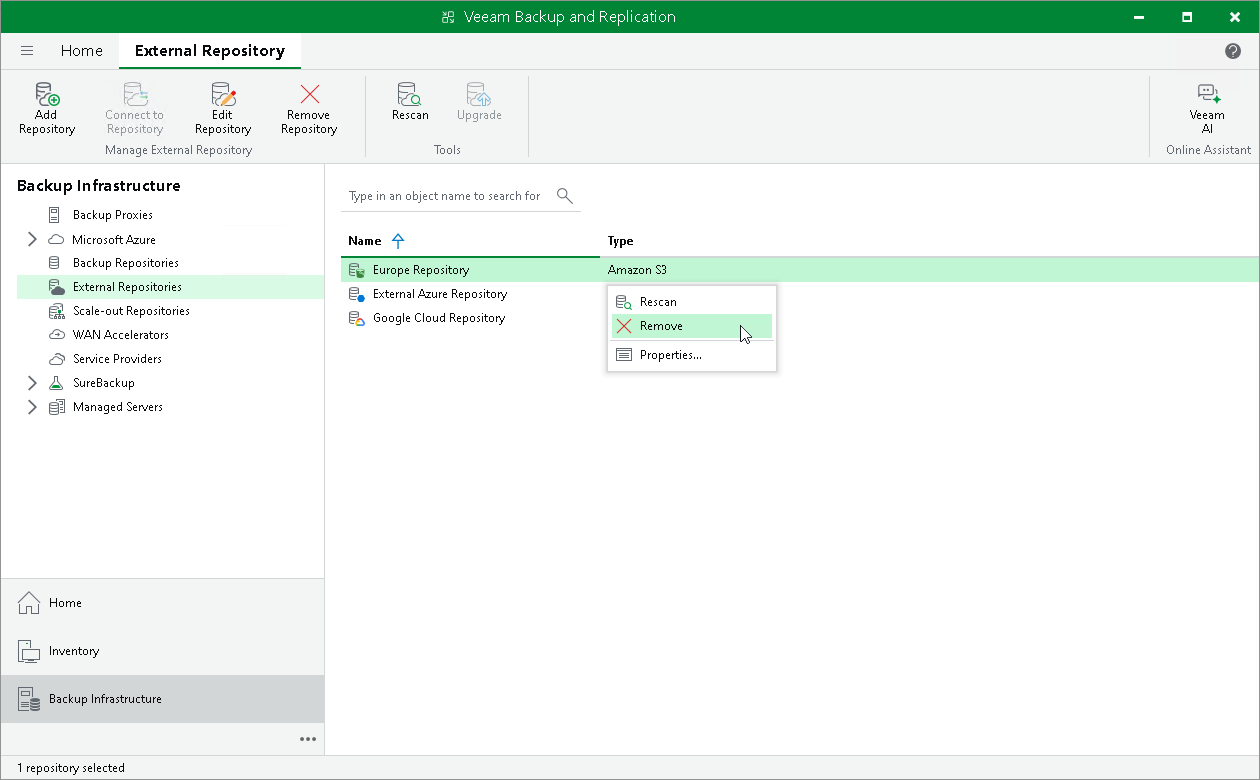Click the Add Repository ribbon icon

point(47,94)
